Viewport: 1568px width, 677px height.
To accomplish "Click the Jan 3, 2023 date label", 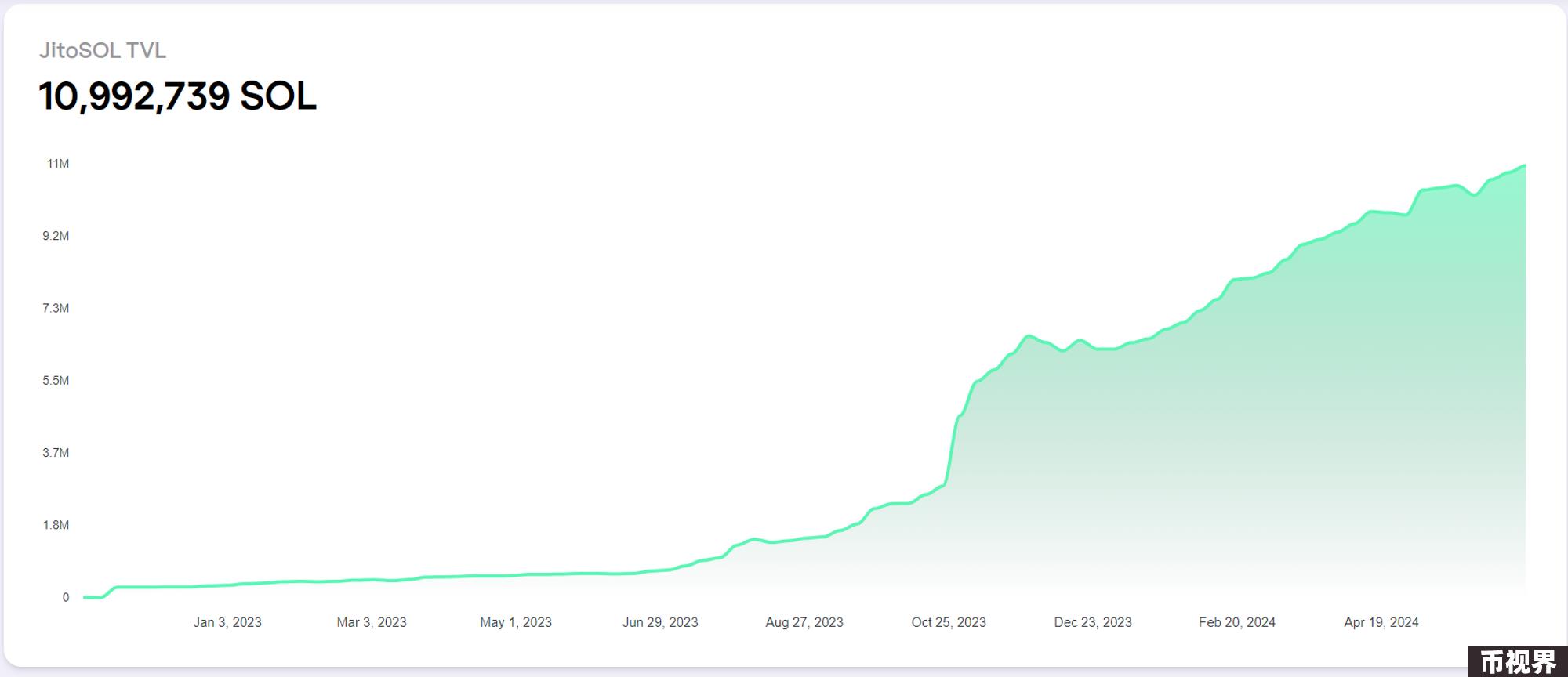I will point(227,622).
